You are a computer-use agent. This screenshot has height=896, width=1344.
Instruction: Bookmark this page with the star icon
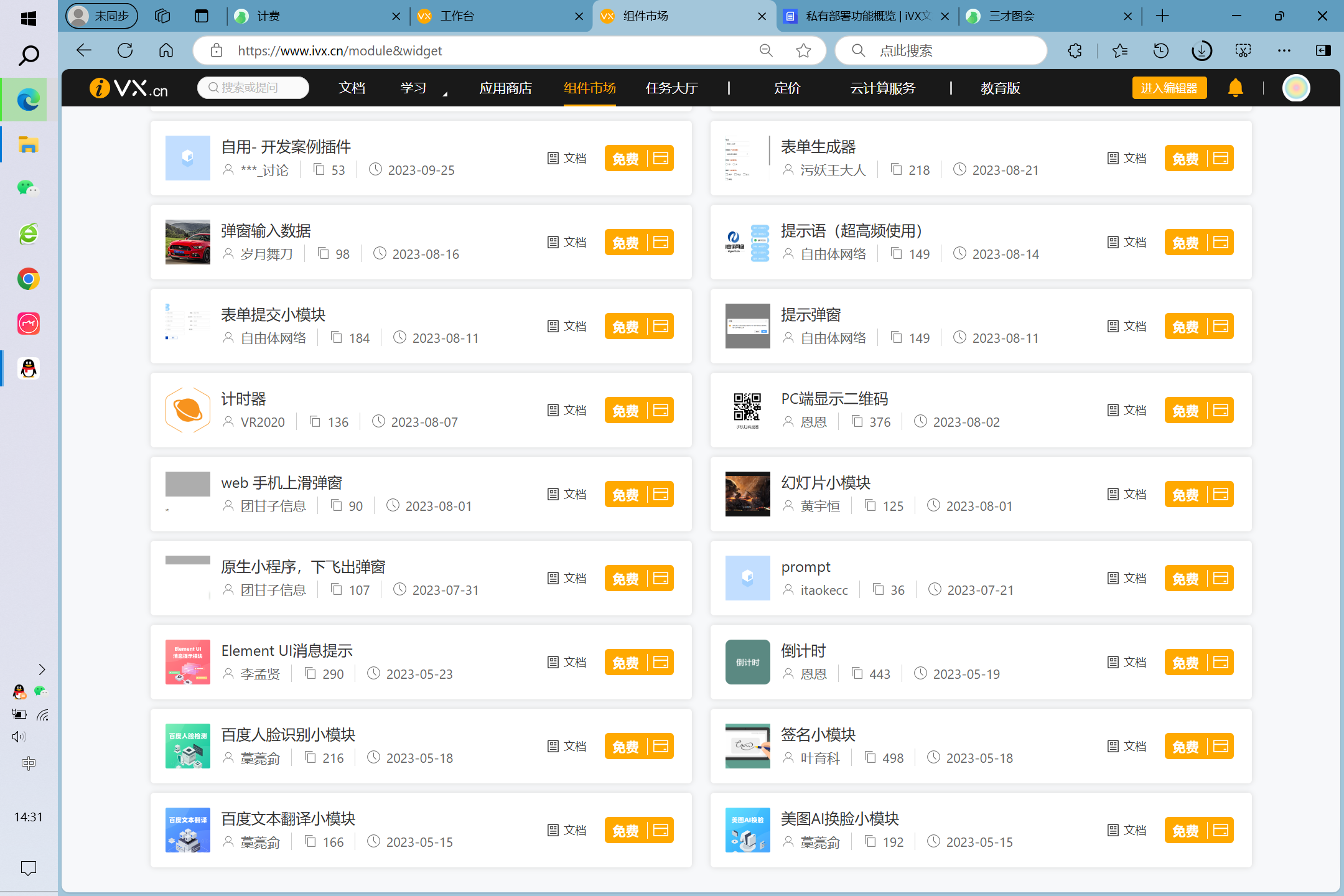click(803, 50)
